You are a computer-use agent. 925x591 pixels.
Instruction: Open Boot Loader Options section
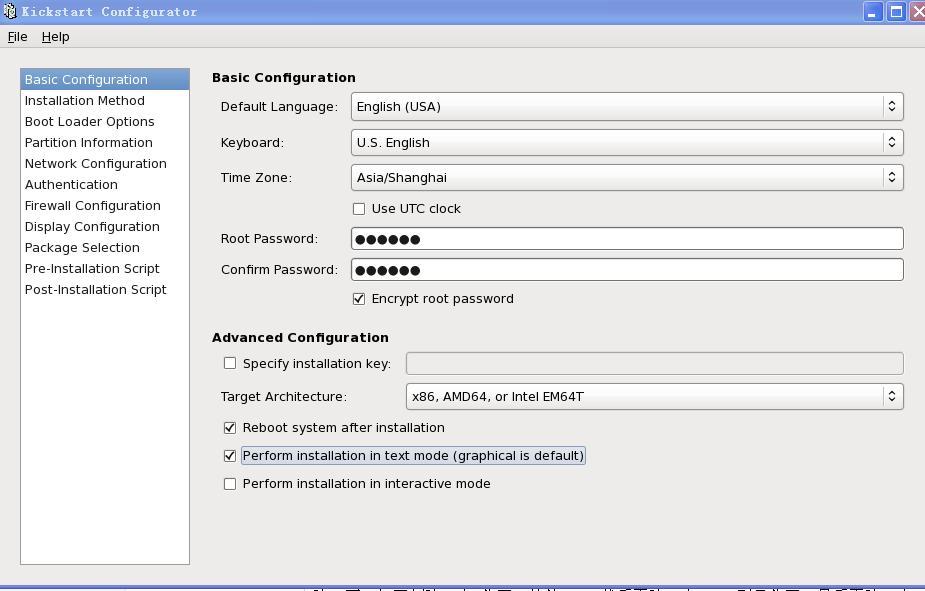(x=105, y=122)
